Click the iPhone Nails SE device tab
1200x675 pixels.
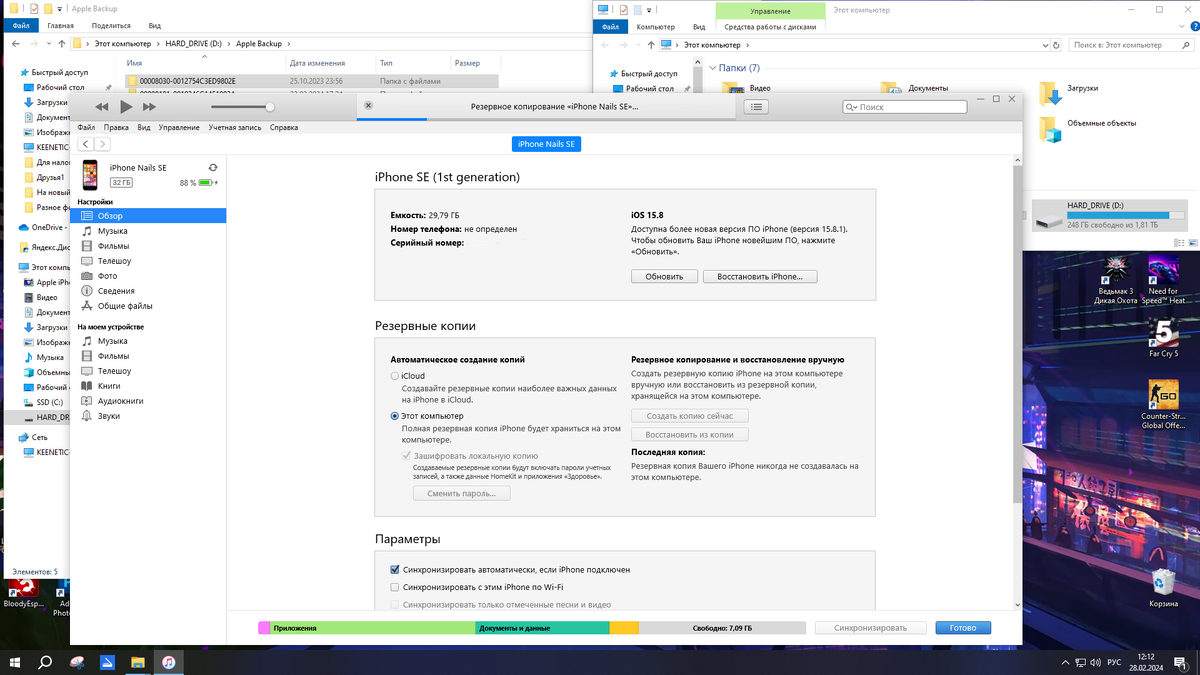click(x=547, y=144)
